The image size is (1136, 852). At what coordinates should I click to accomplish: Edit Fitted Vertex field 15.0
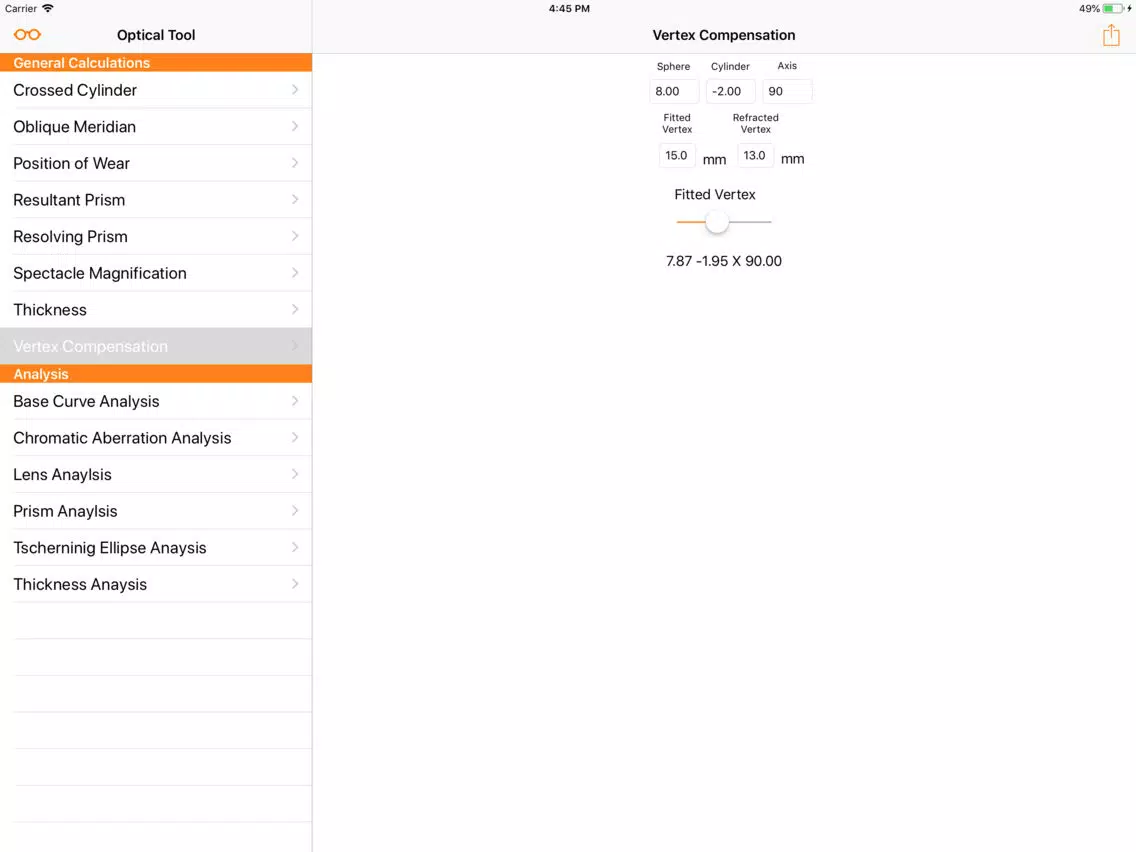tap(677, 156)
